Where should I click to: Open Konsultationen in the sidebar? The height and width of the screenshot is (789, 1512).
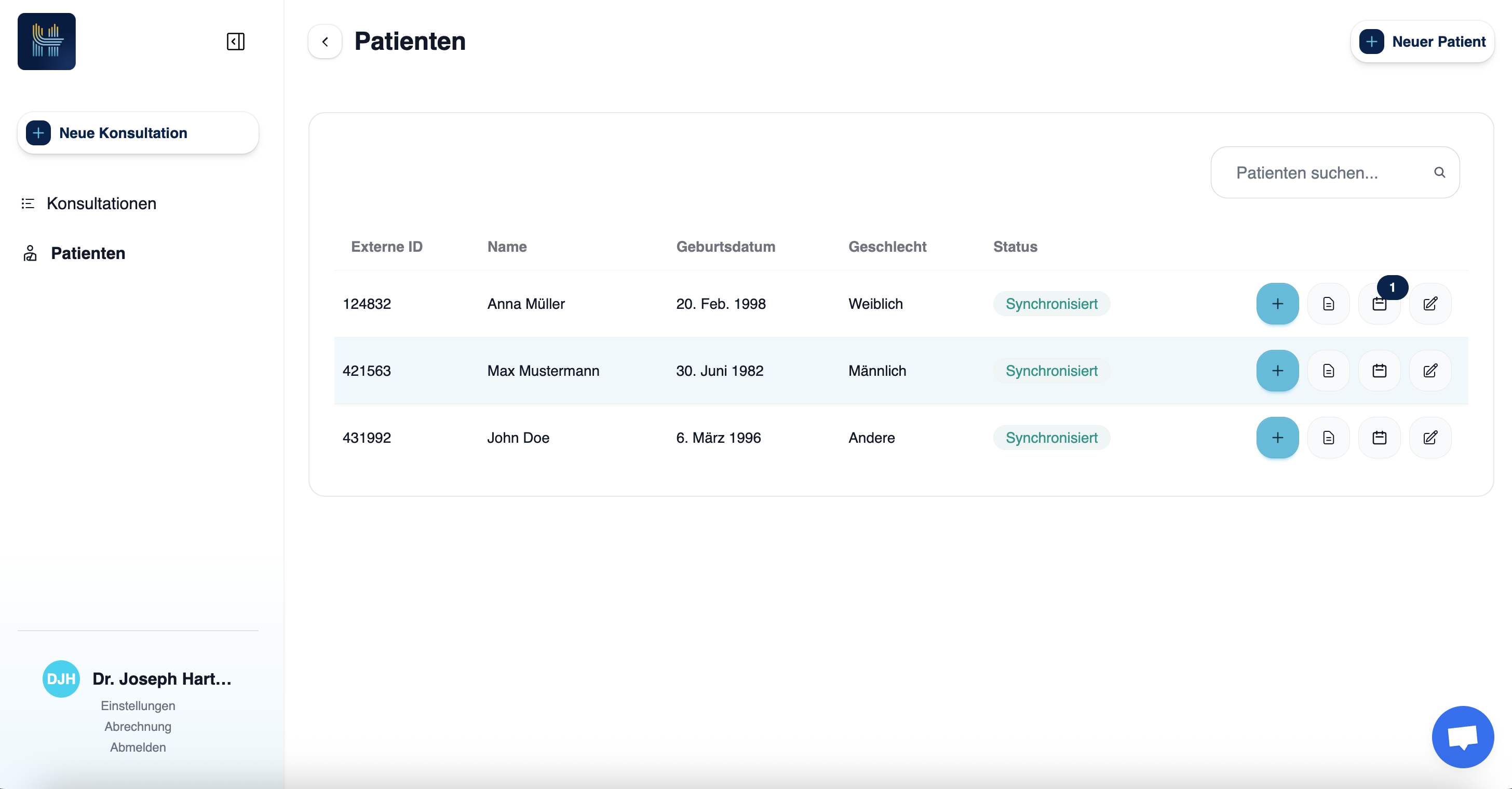click(101, 203)
